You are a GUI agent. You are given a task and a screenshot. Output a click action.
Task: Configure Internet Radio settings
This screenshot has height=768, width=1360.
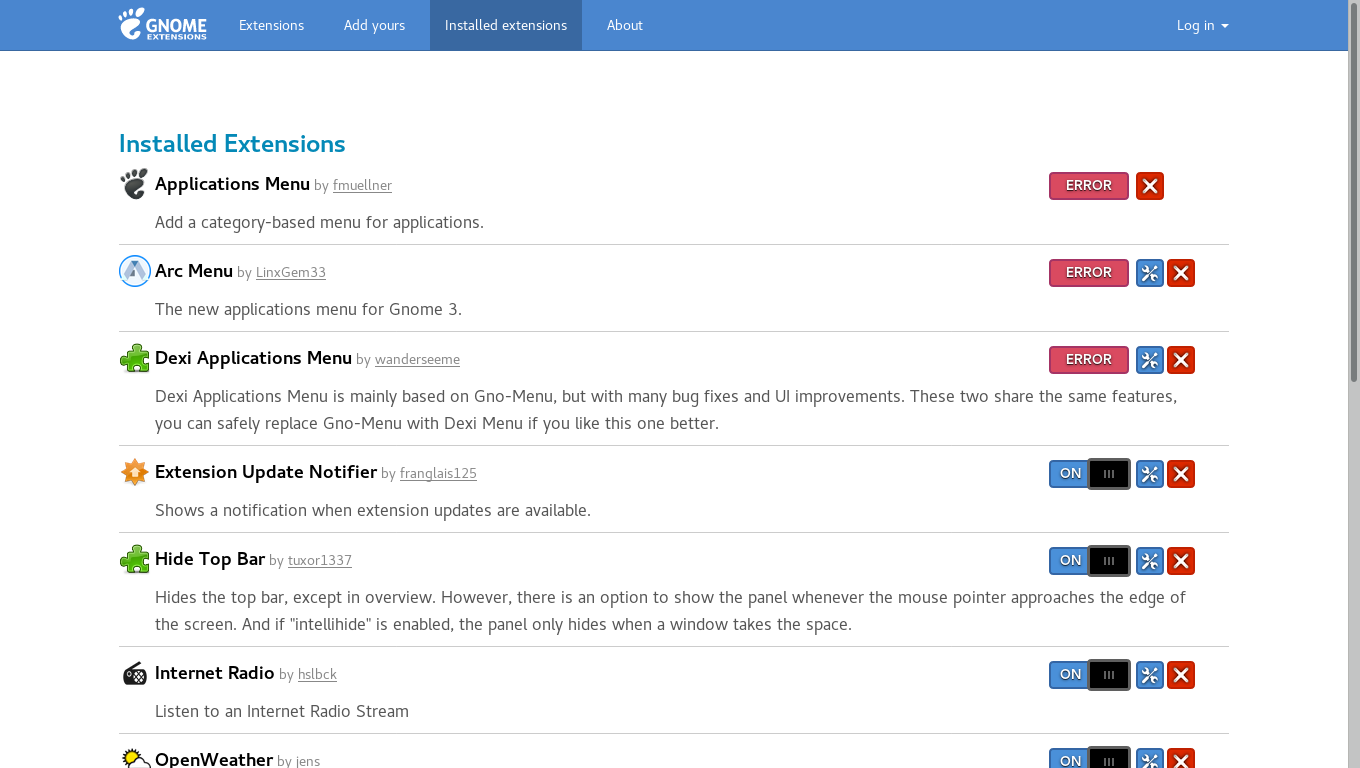[x=1150, y=675]
